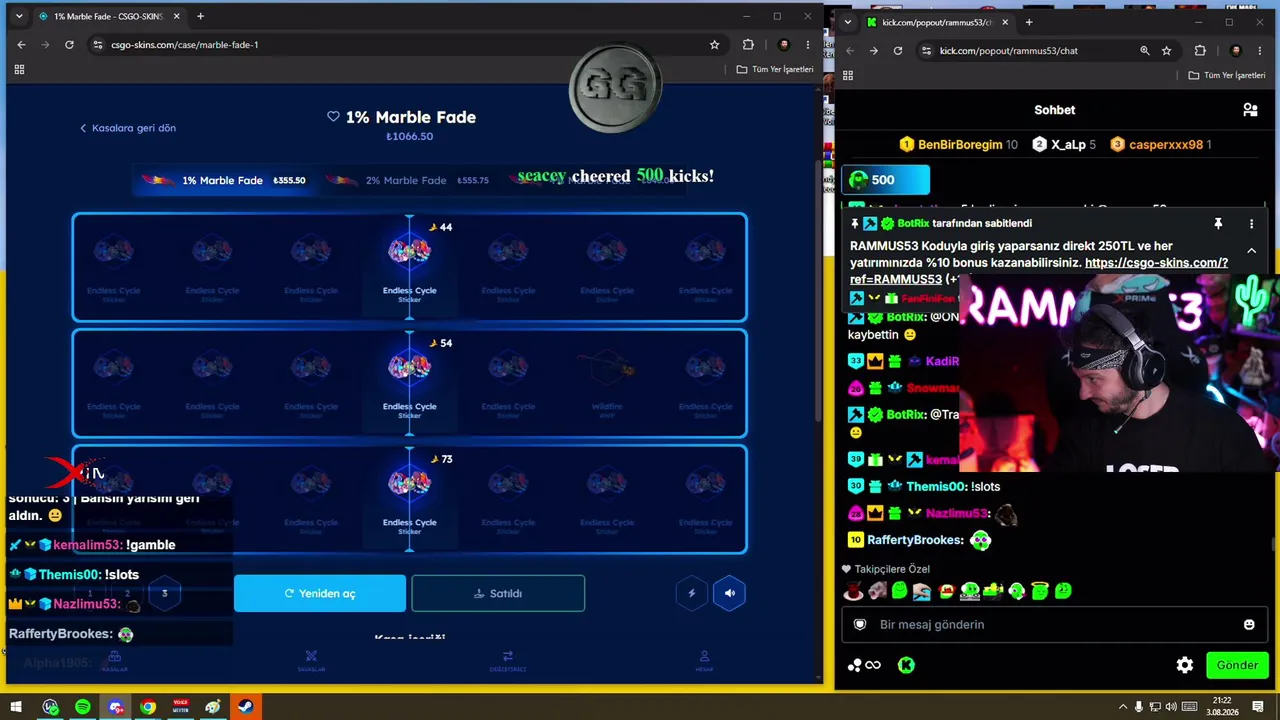View site info in csgo-skins address bar
The width and height of the screenshot is (1280, 720).
97,44
